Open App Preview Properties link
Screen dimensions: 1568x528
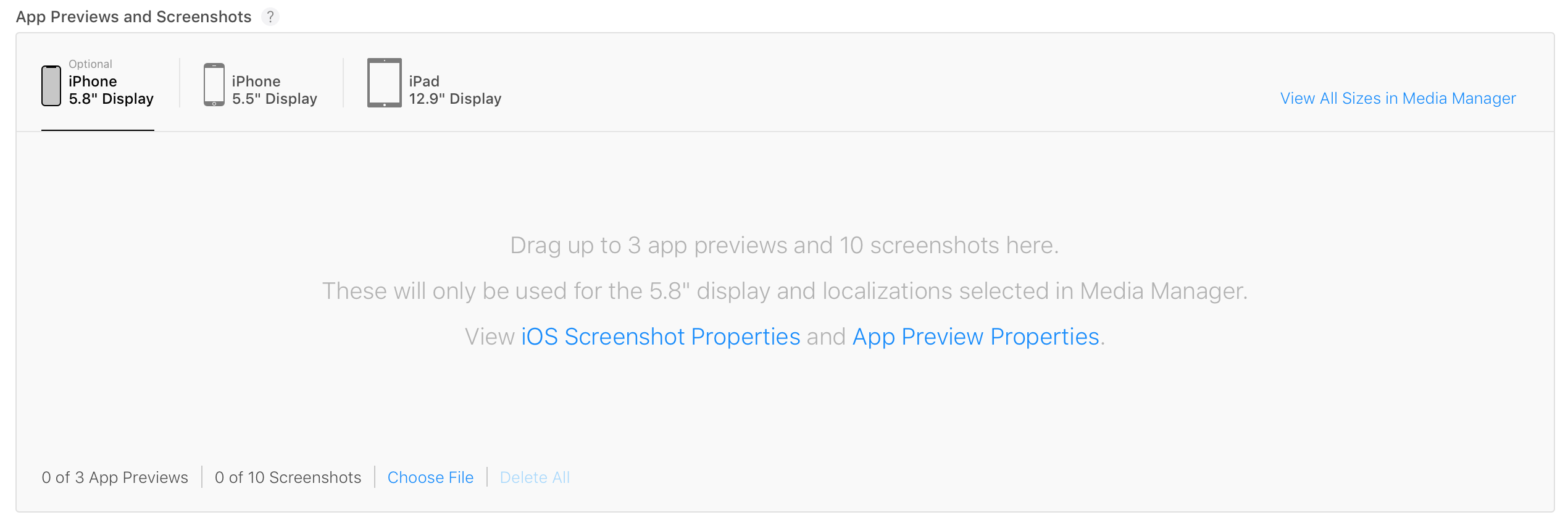tap(976, 337)
